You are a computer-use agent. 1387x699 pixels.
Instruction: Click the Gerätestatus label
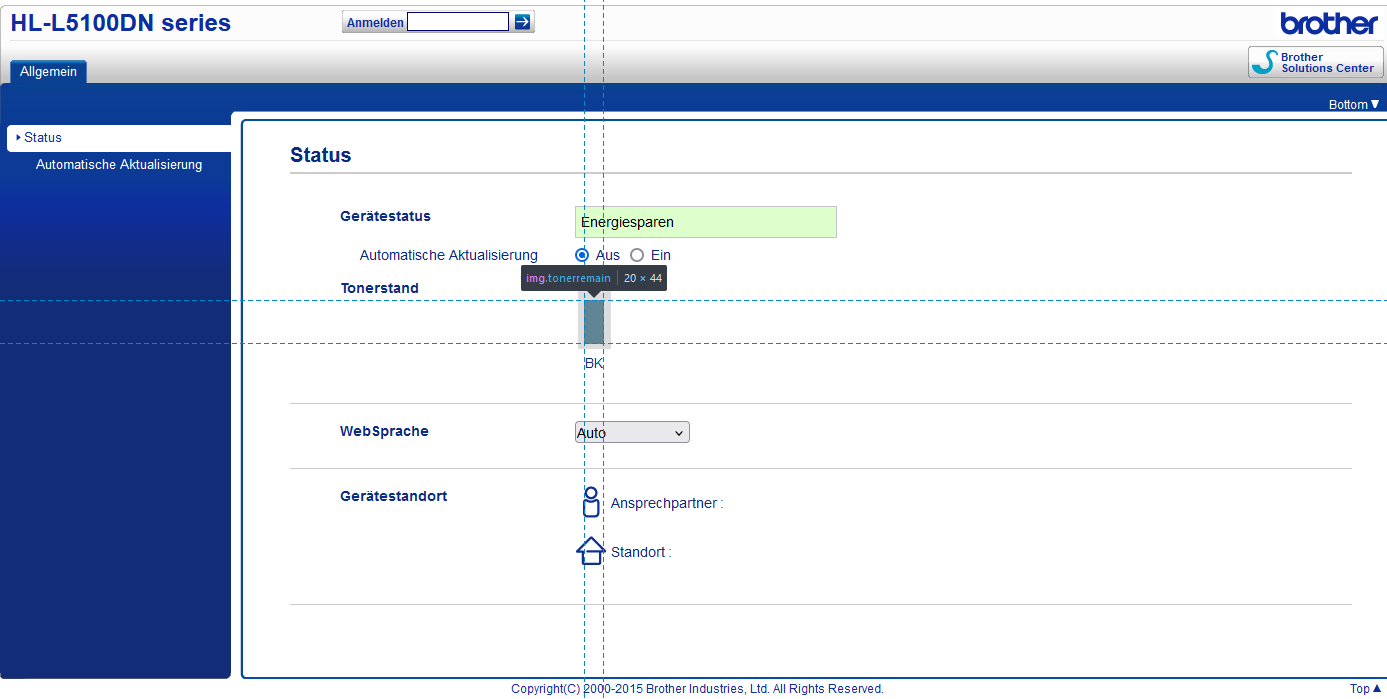click(x=385, y=216)
